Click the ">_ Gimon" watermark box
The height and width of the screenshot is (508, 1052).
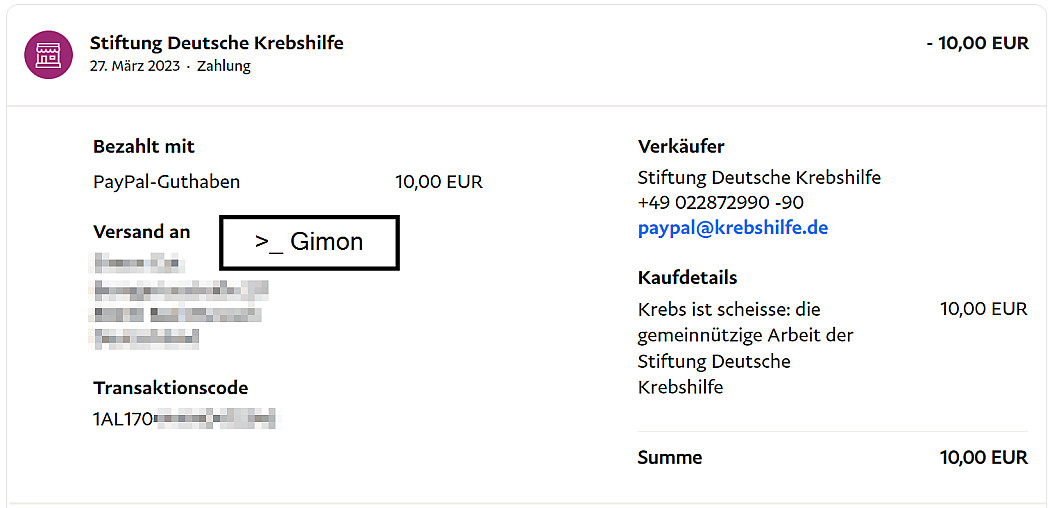tap(309, 242)
